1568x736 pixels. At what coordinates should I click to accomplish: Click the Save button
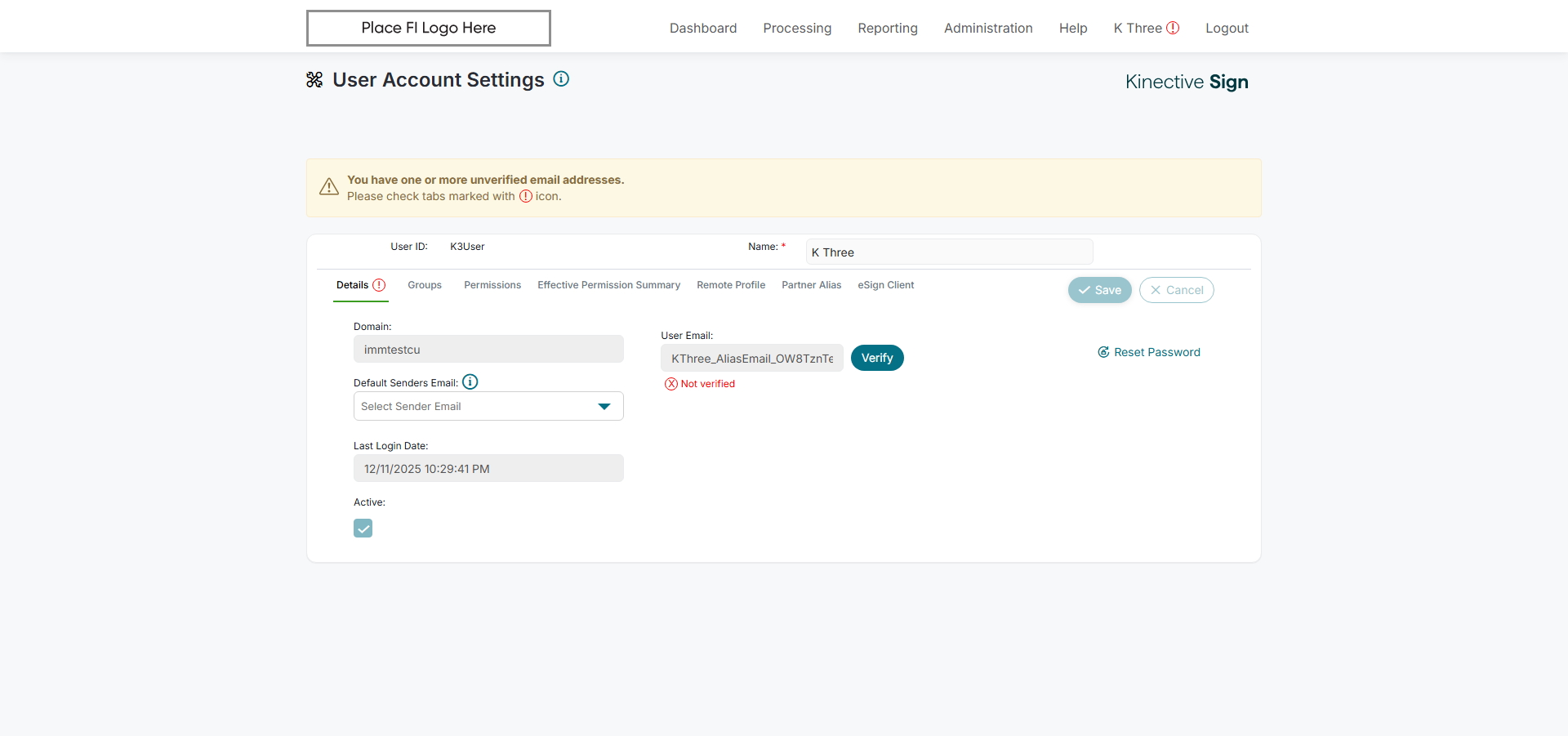point(1099,290)
